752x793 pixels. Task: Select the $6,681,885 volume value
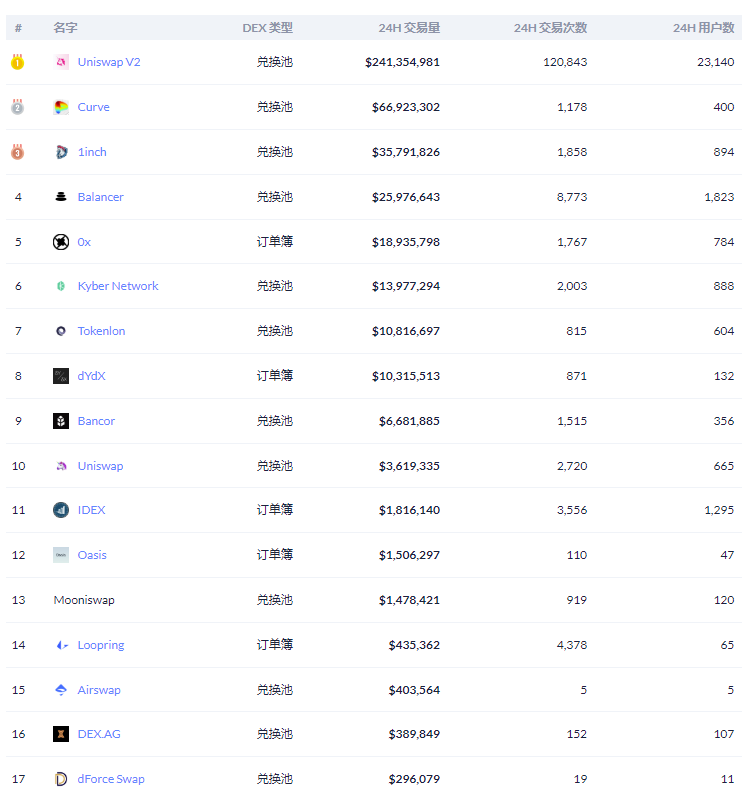point(409,421)
